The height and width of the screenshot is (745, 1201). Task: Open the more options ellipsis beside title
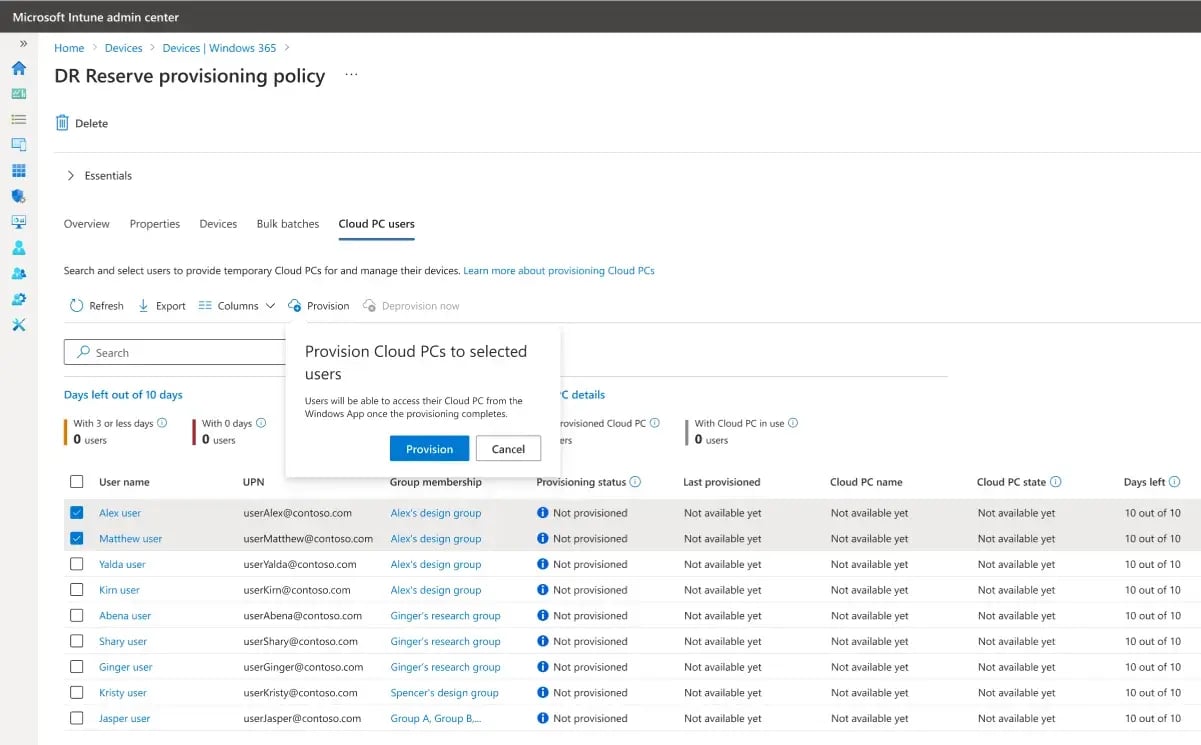[x=350, y=75]
